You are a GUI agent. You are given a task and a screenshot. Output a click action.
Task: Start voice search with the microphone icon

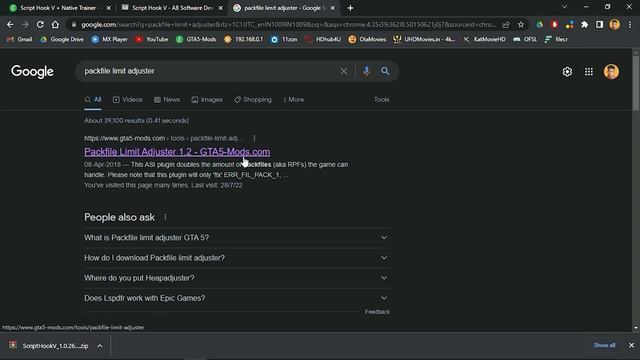[x=366, y=71]
